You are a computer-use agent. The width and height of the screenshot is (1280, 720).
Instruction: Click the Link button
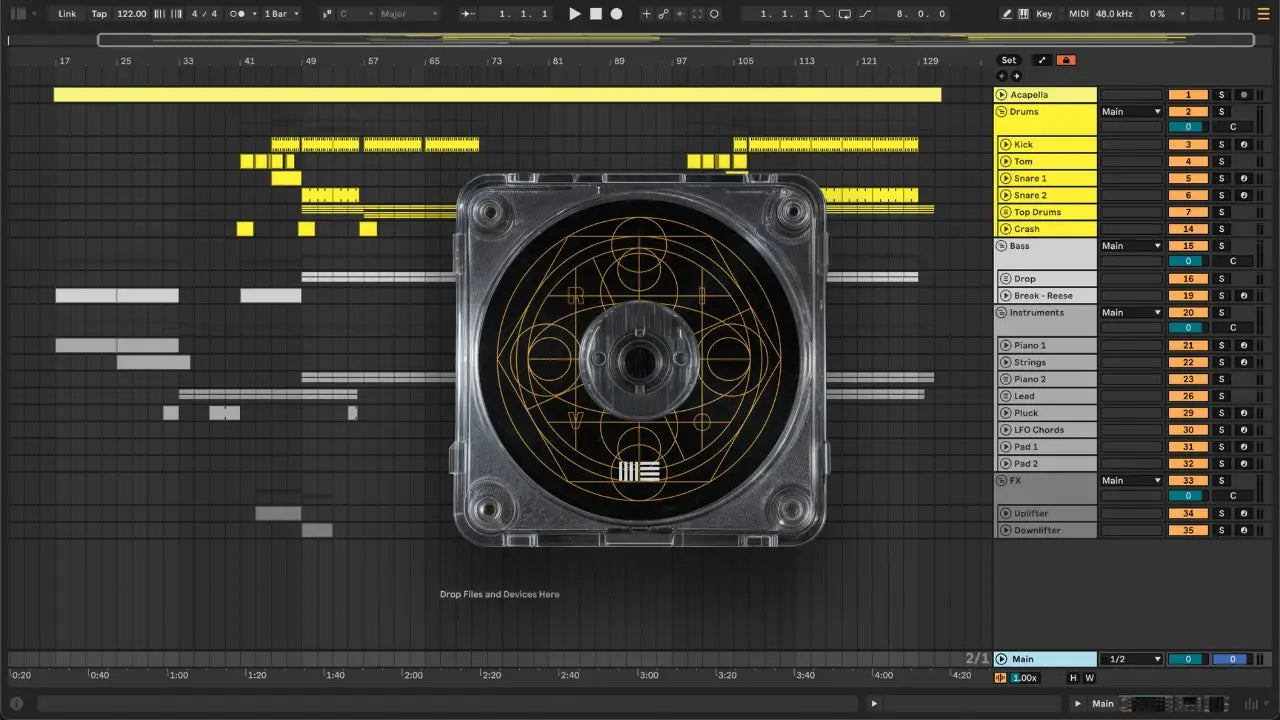[67, 14]
